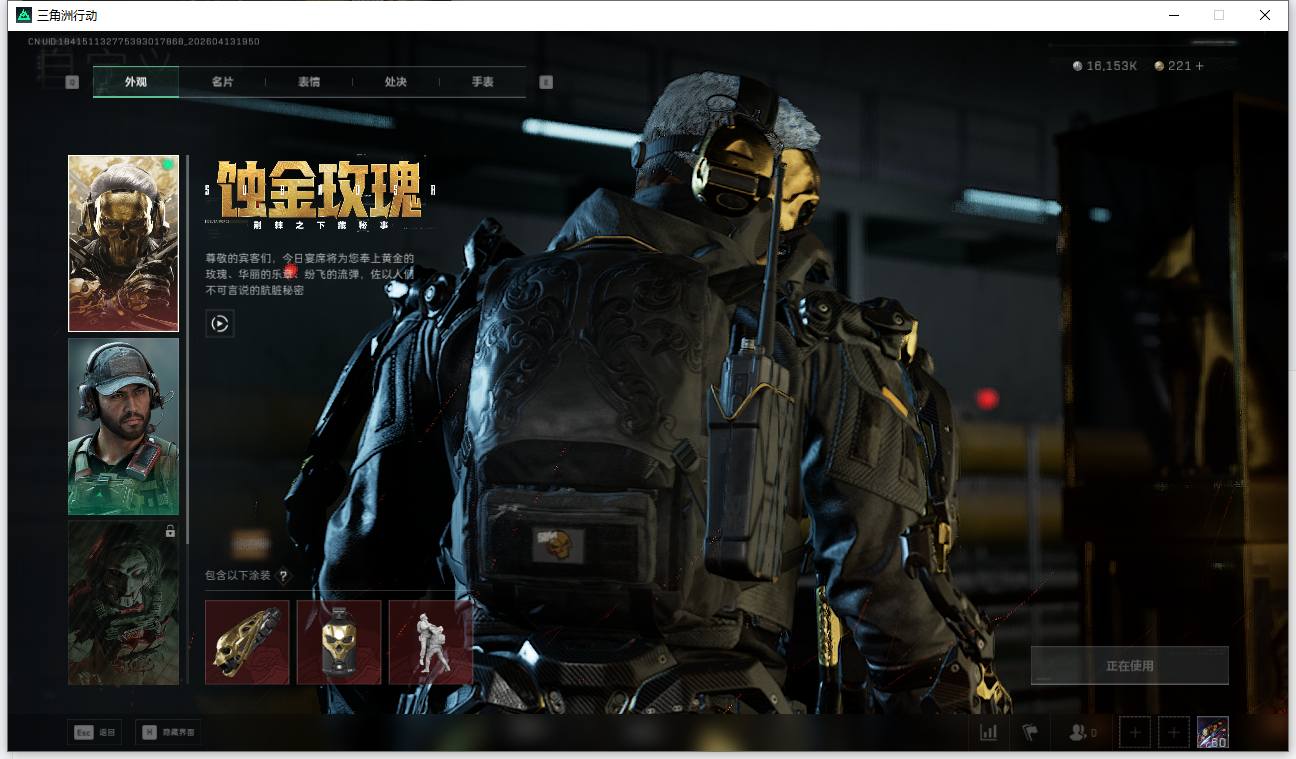Viewport: 1296px width, 759px height.
Task: Open the player avatar in bottom corner
Action: pos(1213,733)
